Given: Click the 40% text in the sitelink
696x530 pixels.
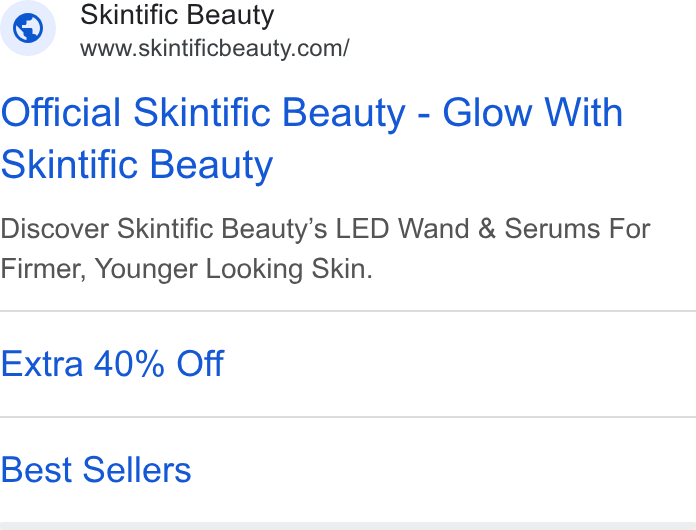Looking at the screenshot, I should tap(129, 364).
